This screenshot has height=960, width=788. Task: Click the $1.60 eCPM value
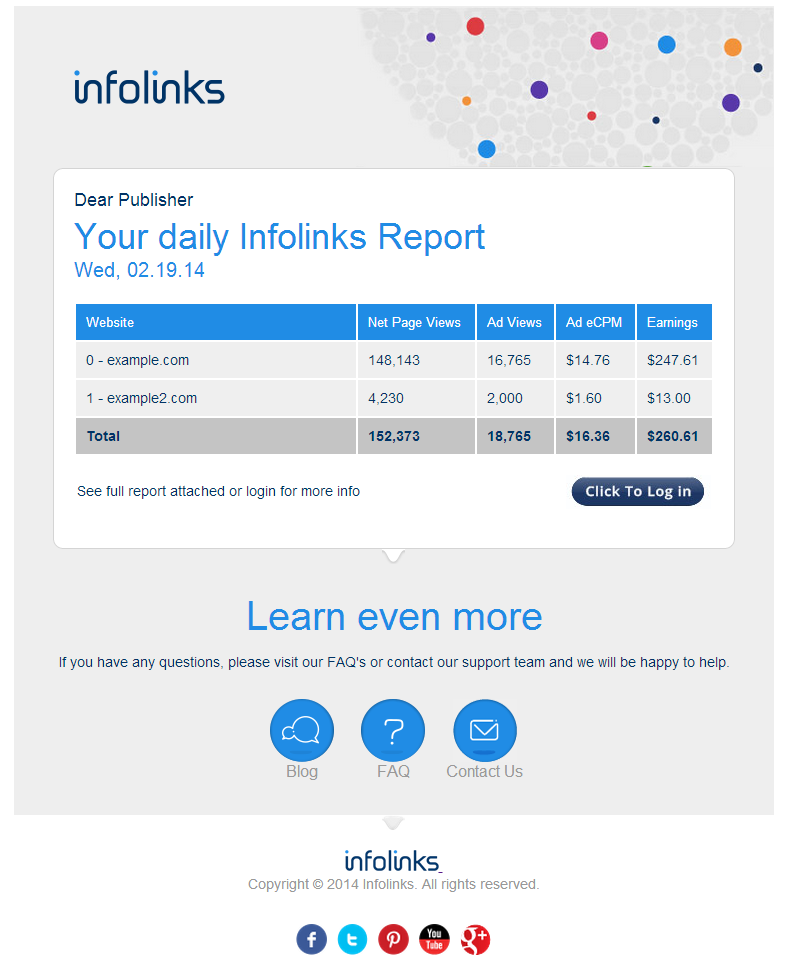click(583, 398)
